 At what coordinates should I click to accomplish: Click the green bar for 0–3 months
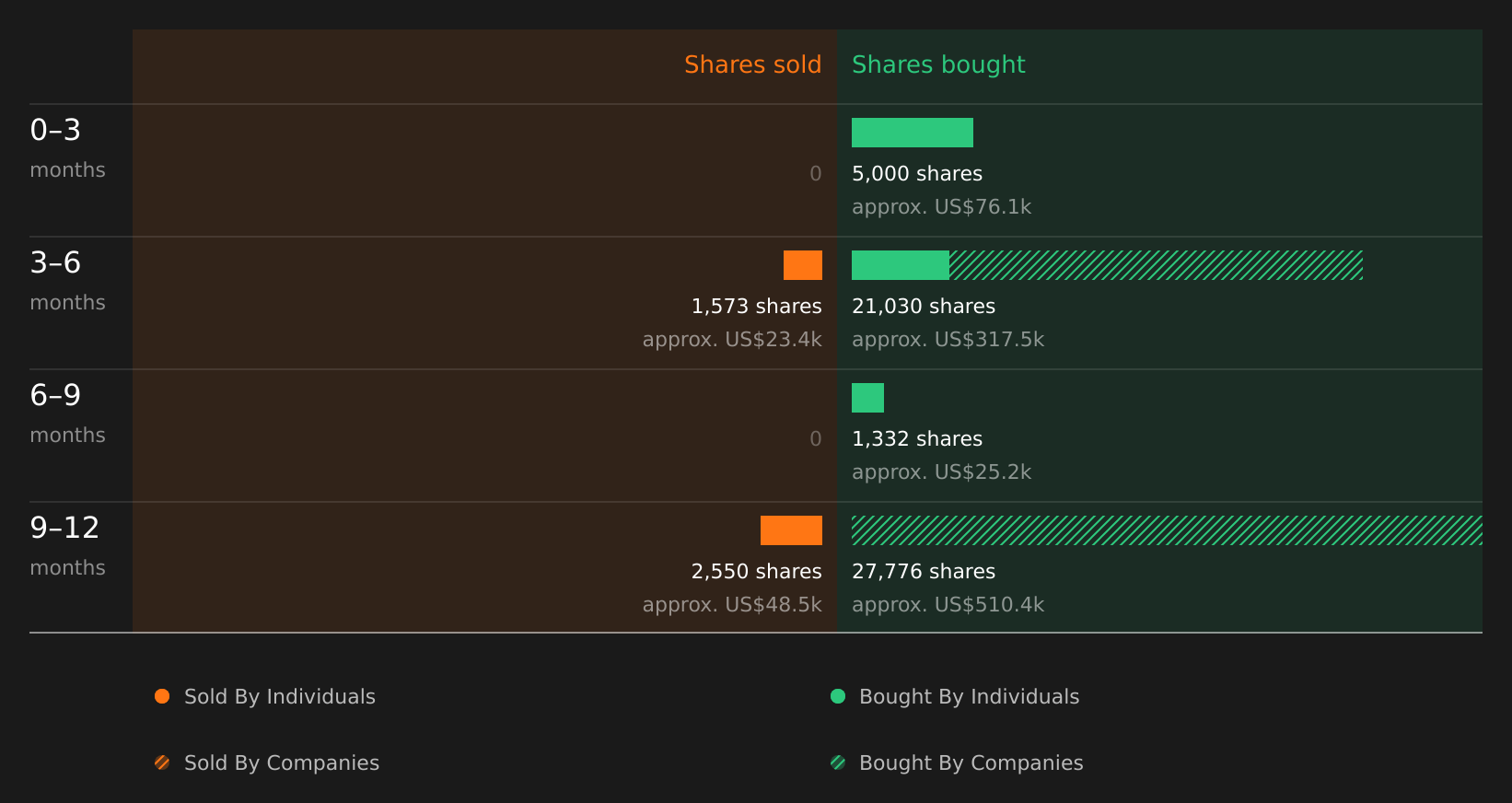913,133
